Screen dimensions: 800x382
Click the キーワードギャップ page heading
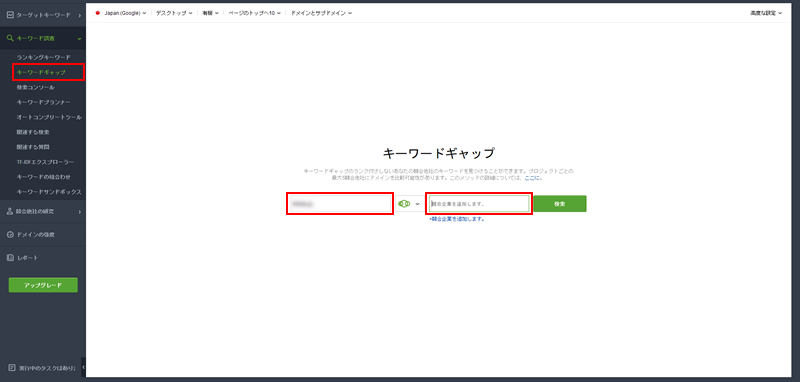[x=438, y=153]
